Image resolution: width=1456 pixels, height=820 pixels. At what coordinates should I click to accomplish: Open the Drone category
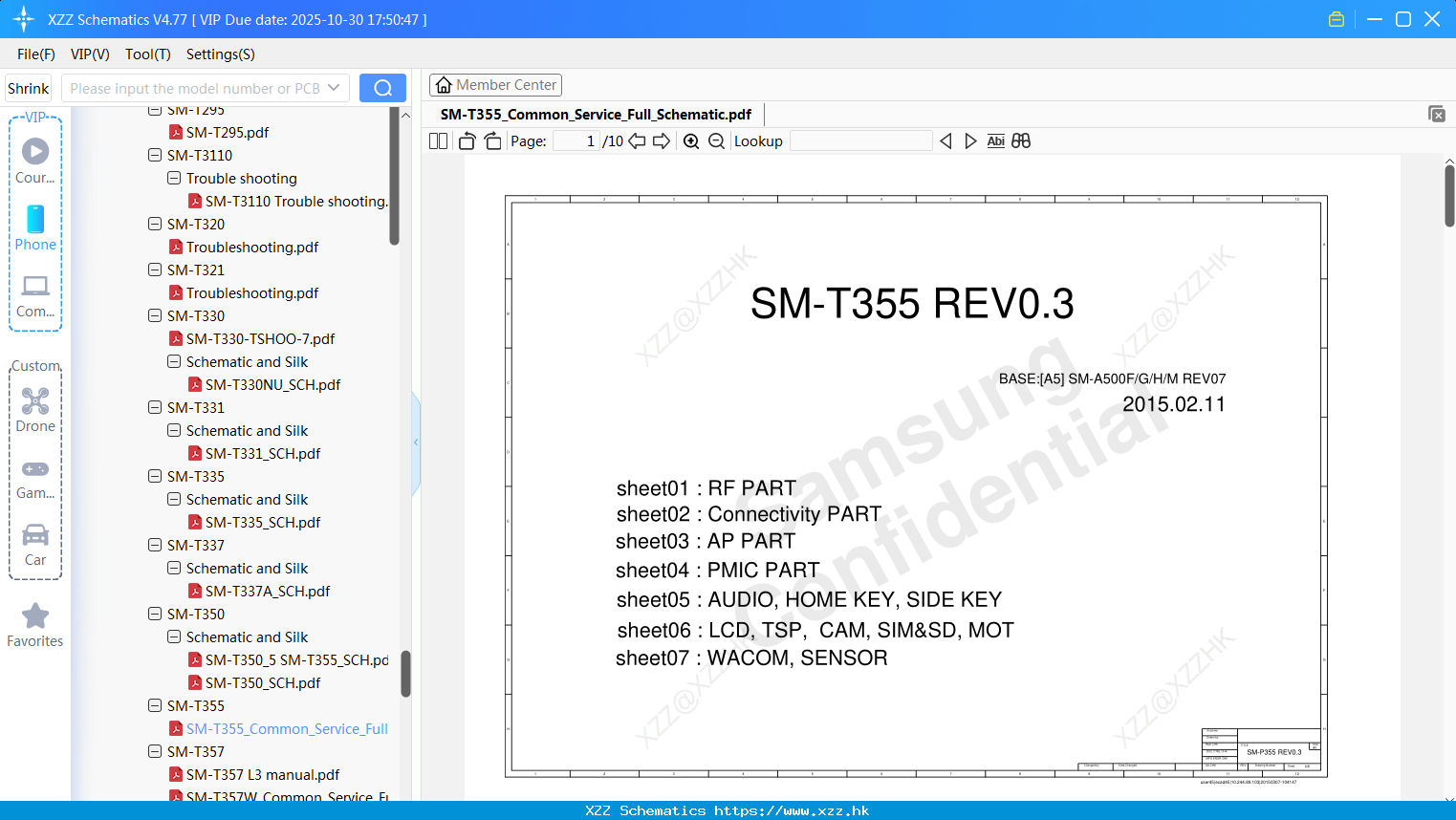[x=35, y=410]
